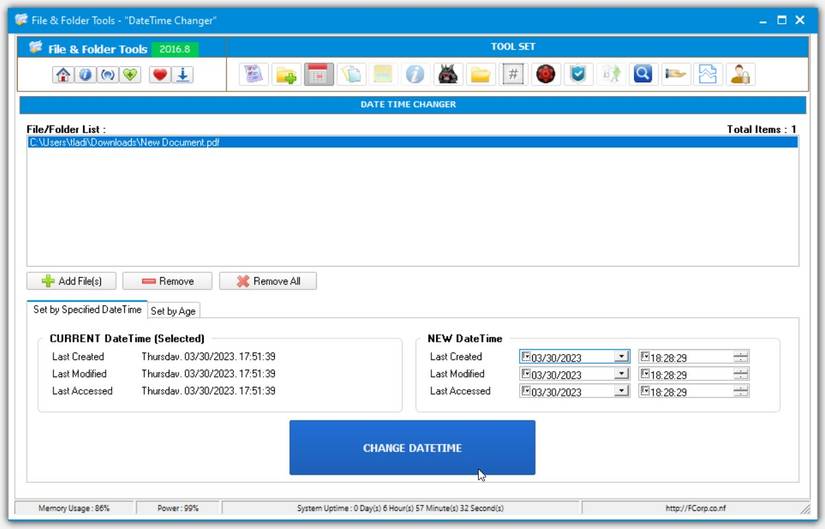Click the Add File(s) button
The image size is (825, 529).
[x=72, y=281]
